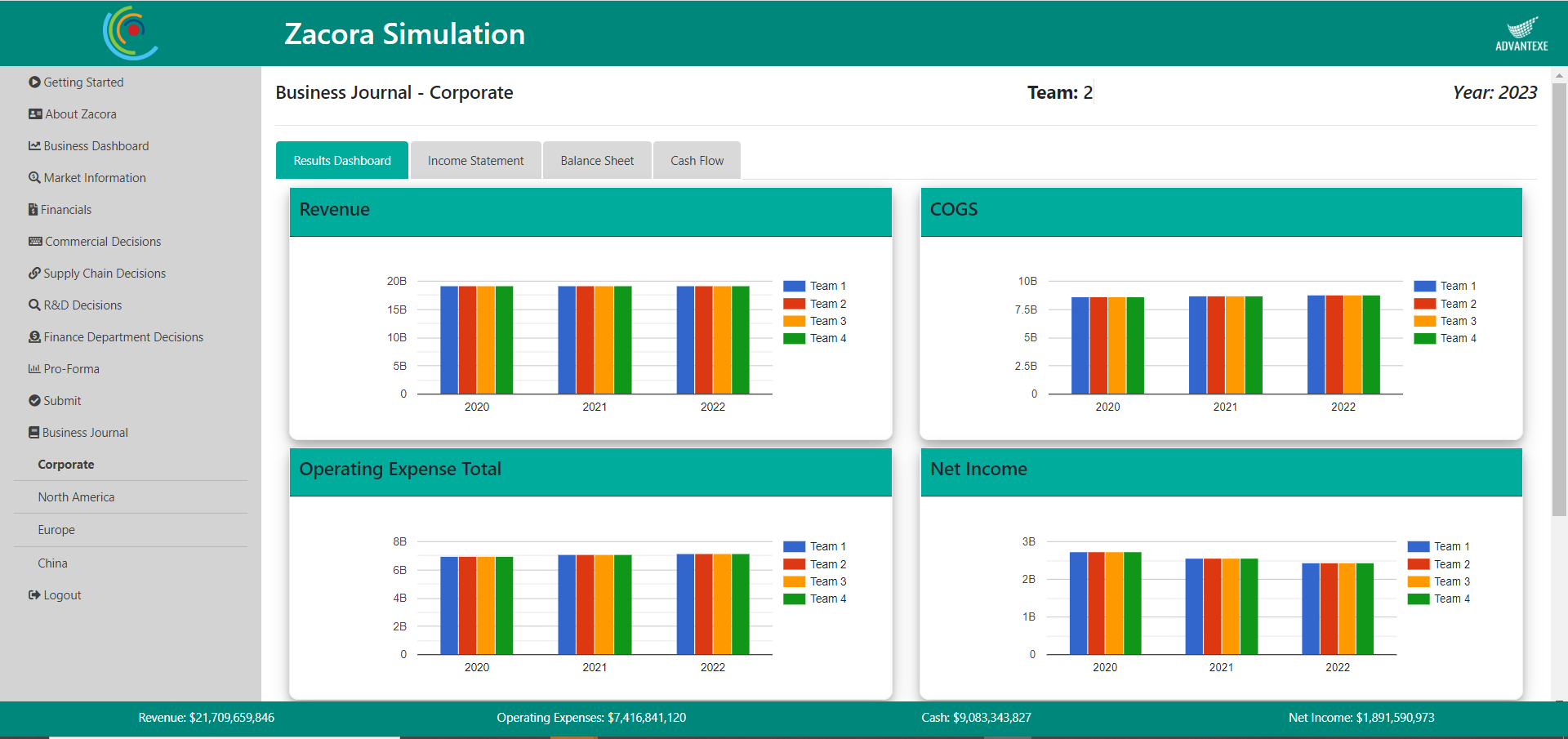Open Market Information via its magnifier icon
The height and width of the screenshot is (739, 1568).
pos(34,177)
